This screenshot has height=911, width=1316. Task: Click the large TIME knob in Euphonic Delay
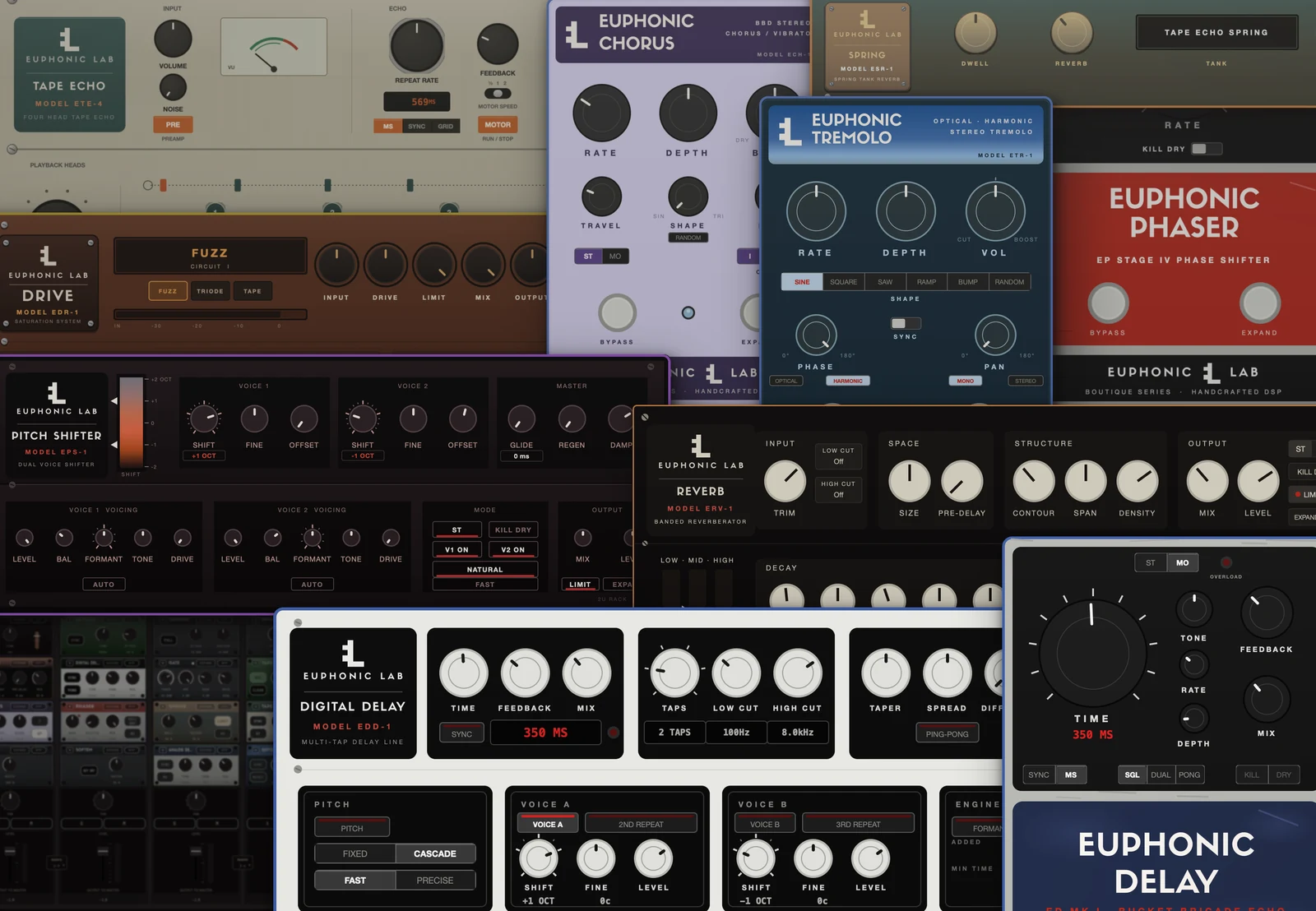tap(1092, 653)
